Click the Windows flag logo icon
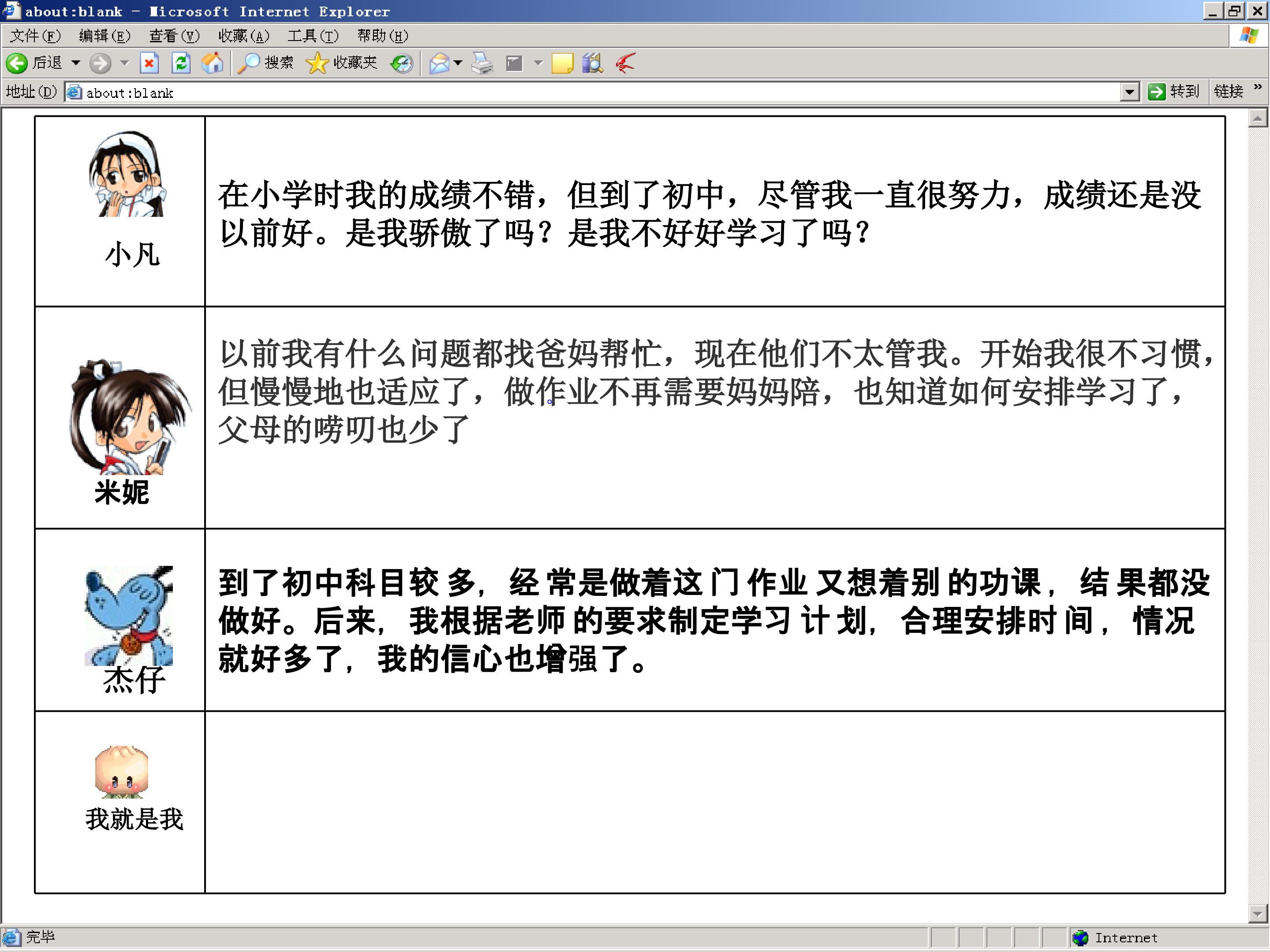The image size is (1270, 952). coord(1249,36)
